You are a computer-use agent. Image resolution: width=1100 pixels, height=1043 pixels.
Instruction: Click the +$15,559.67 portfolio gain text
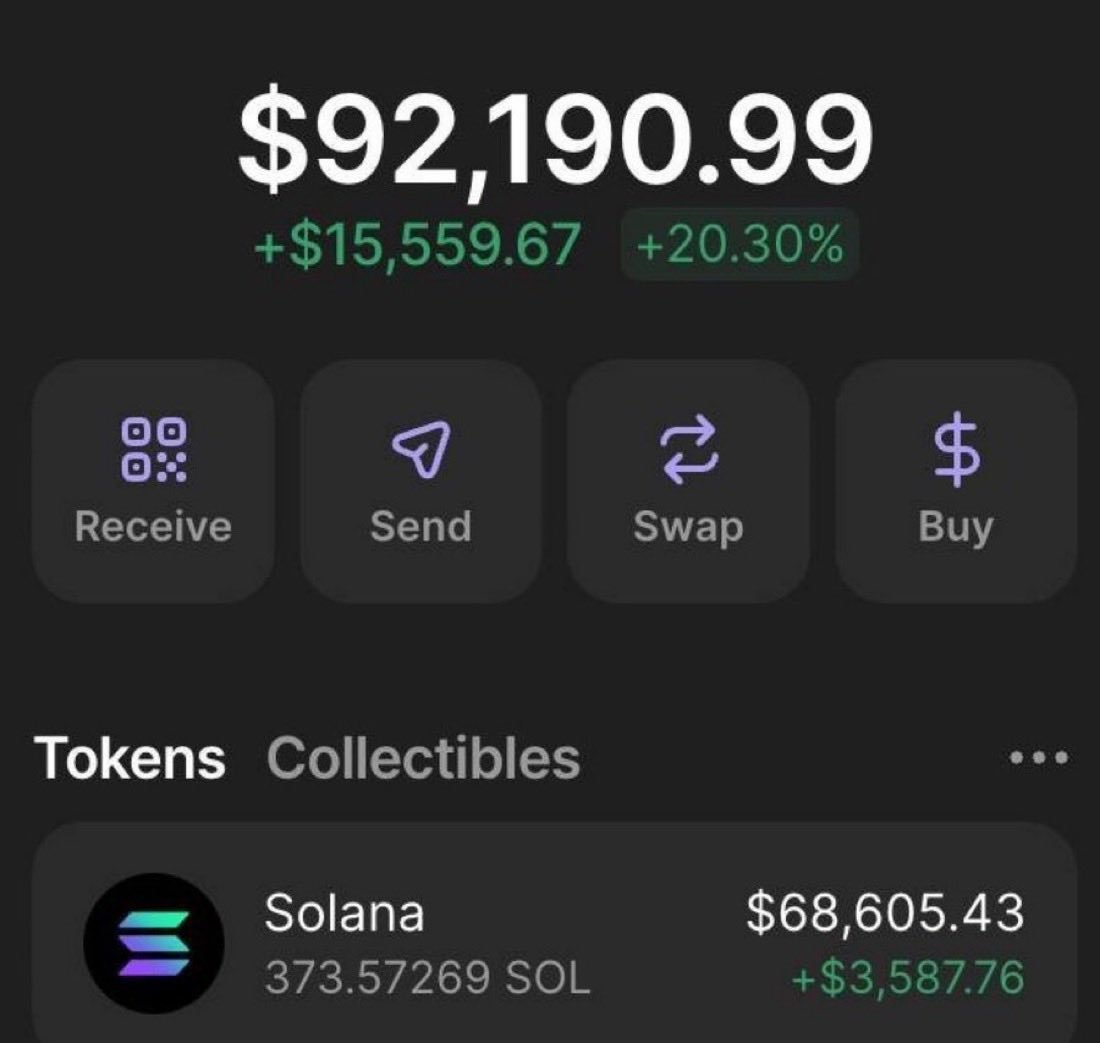pos(417,245)
